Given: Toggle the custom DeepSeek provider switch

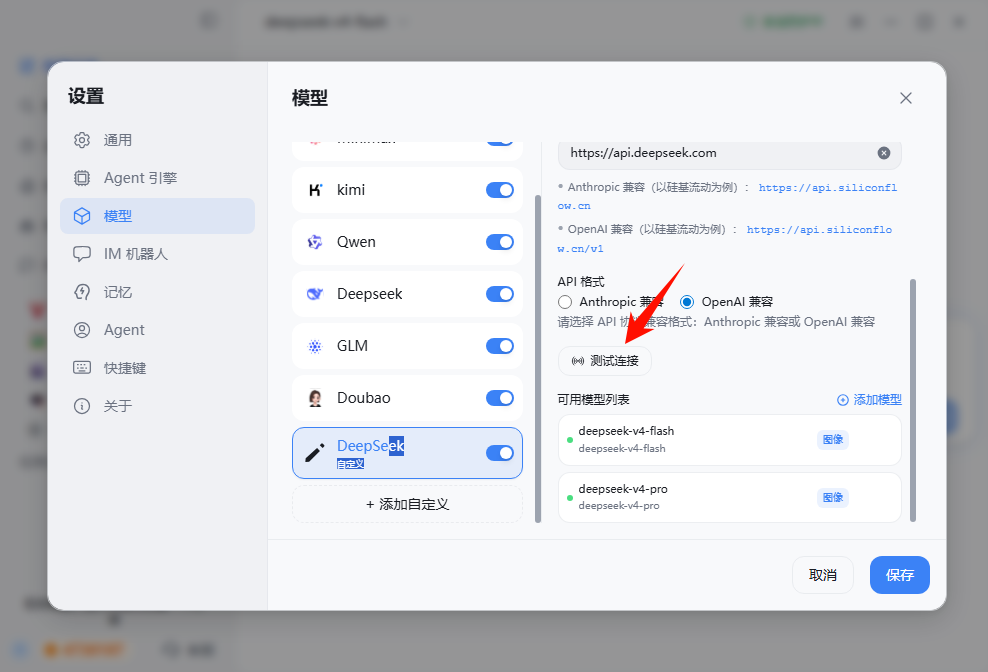Looking at the screenshot, I should click(500, 453).
